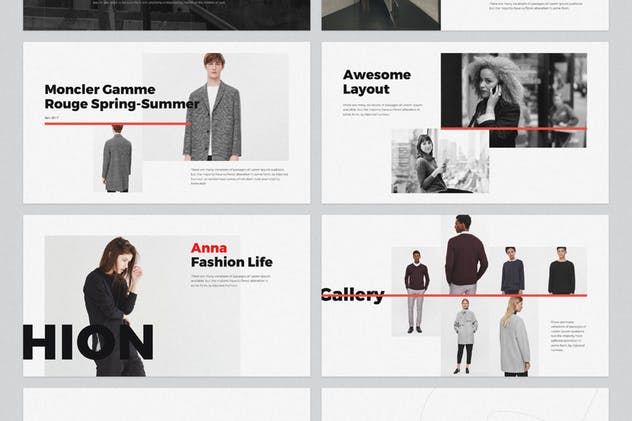Select the back-view gray coat photo
Viewport: 632px width, 421px height.
[118, 159]
